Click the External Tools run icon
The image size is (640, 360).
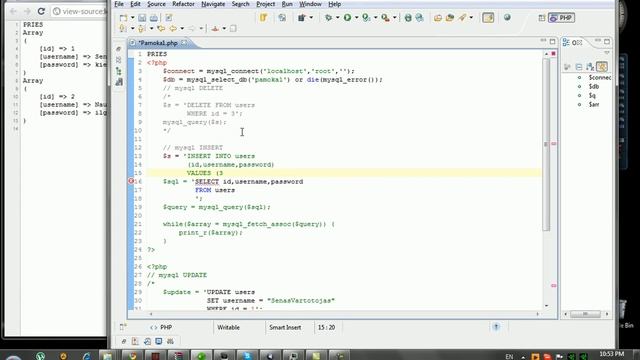[x=385, y=18]
